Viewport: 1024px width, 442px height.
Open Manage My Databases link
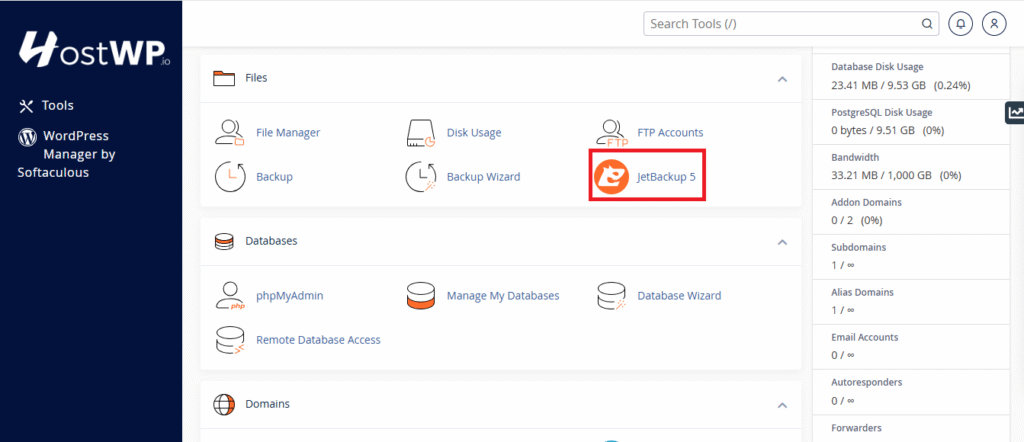point(503,296)
